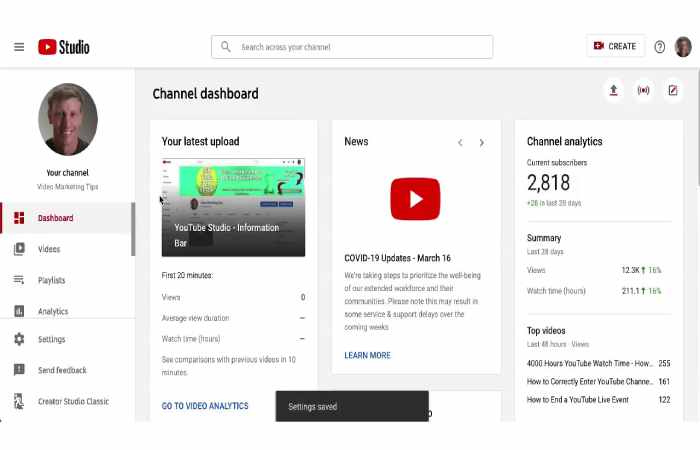Click the Settings gear icon
This screenshot has width=700, height=450.
[19, 339]
